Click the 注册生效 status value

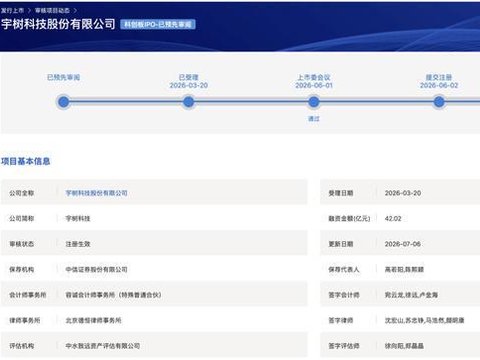coord(78,244)
